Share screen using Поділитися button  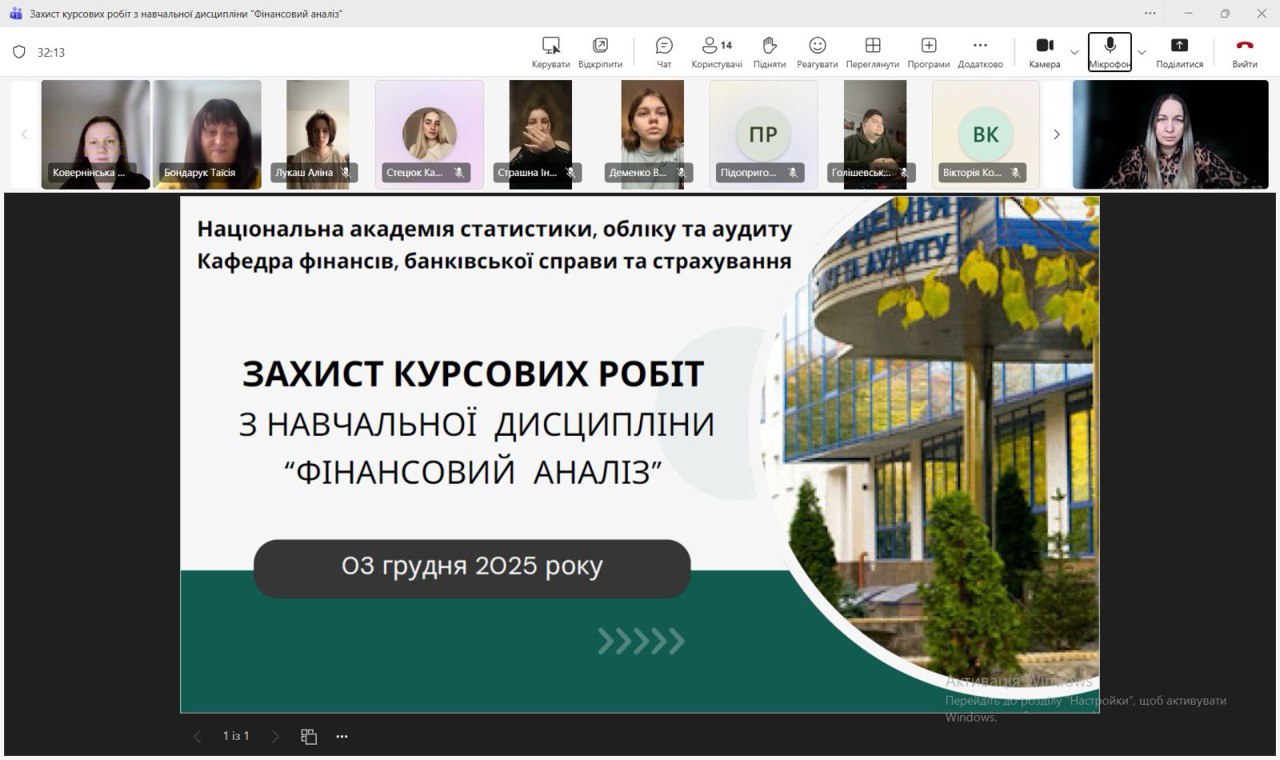click(1179, 51)
